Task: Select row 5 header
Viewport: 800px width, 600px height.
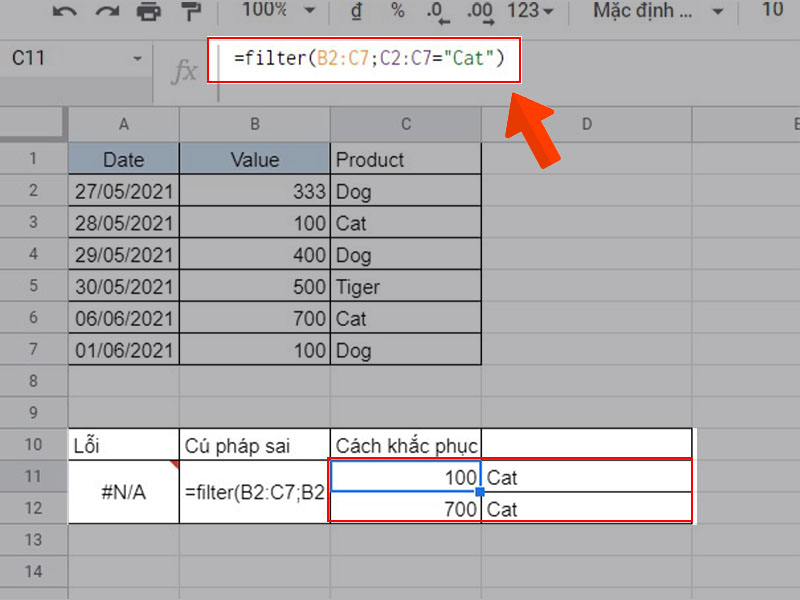Action: tap(33, 285)
